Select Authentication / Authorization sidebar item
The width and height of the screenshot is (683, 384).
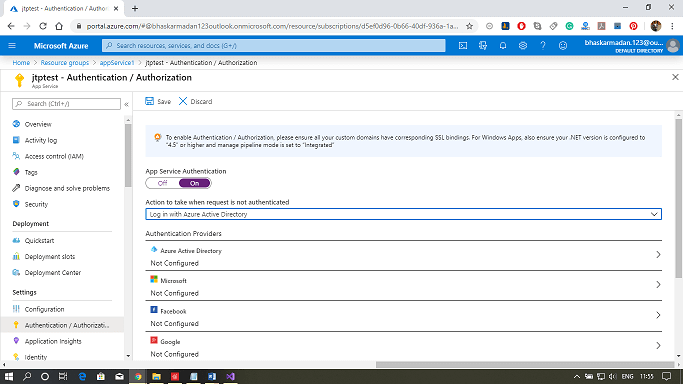tap(62, 325)
